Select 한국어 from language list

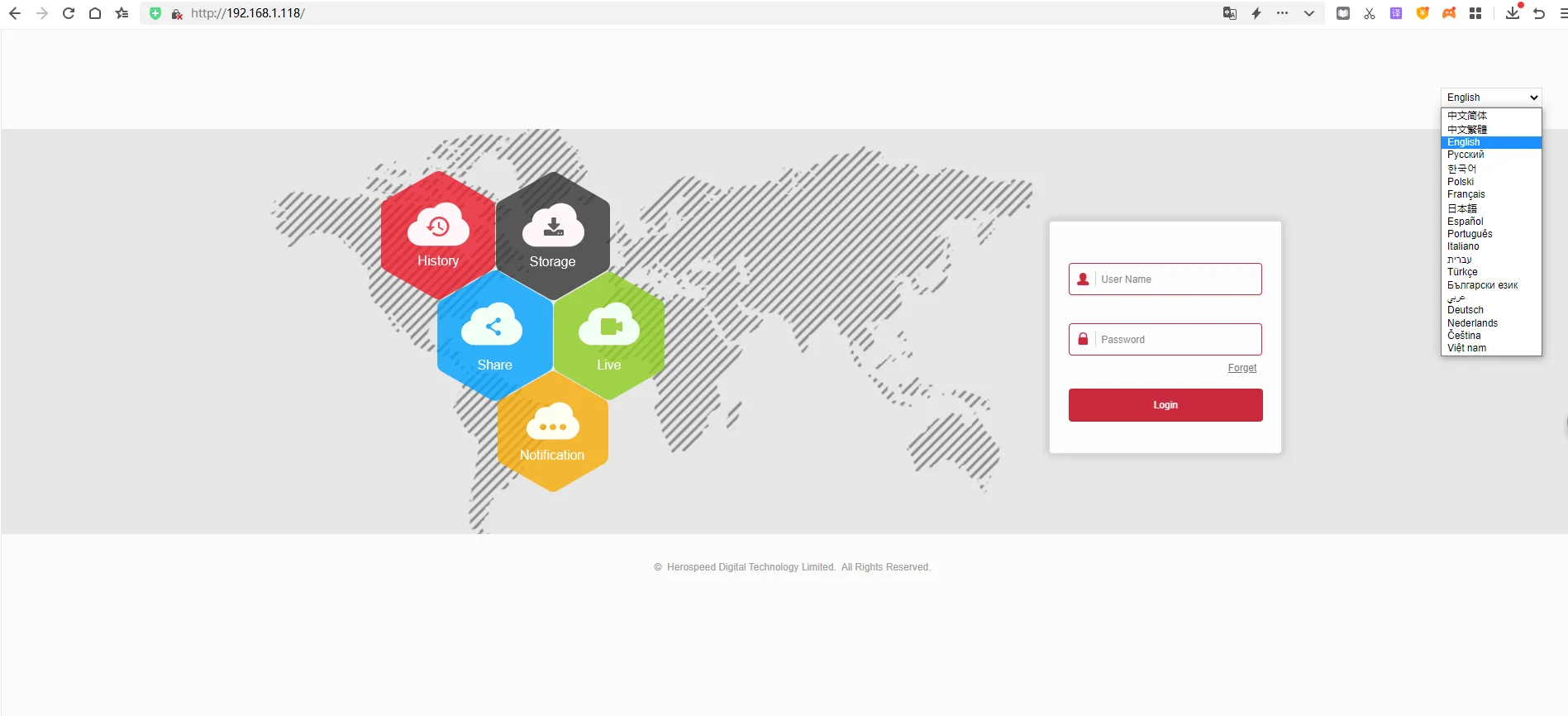1491,169
